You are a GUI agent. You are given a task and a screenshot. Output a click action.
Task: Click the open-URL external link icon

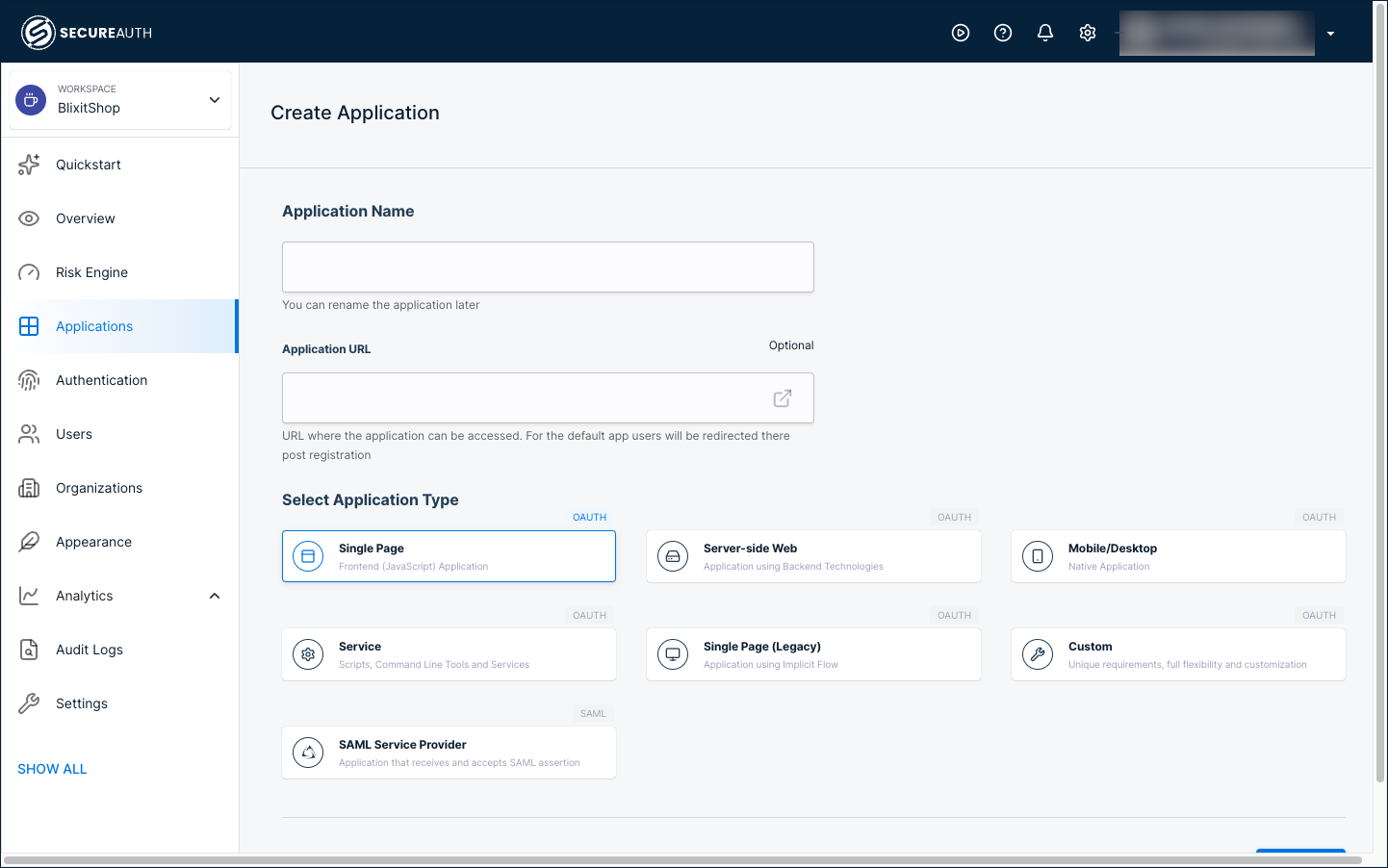tap(783, 397)
